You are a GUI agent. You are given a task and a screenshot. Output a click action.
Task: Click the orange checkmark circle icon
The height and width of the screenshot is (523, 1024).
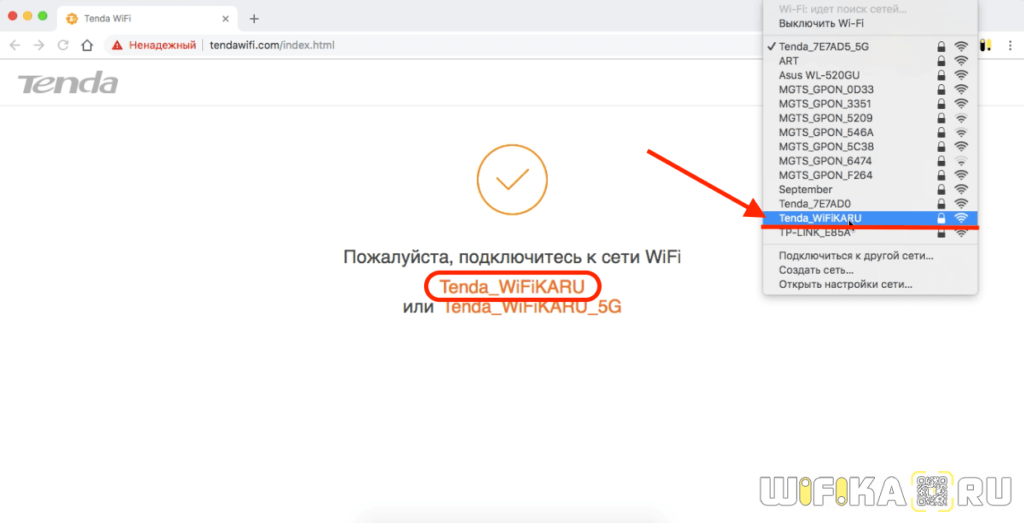click(512, 180)
